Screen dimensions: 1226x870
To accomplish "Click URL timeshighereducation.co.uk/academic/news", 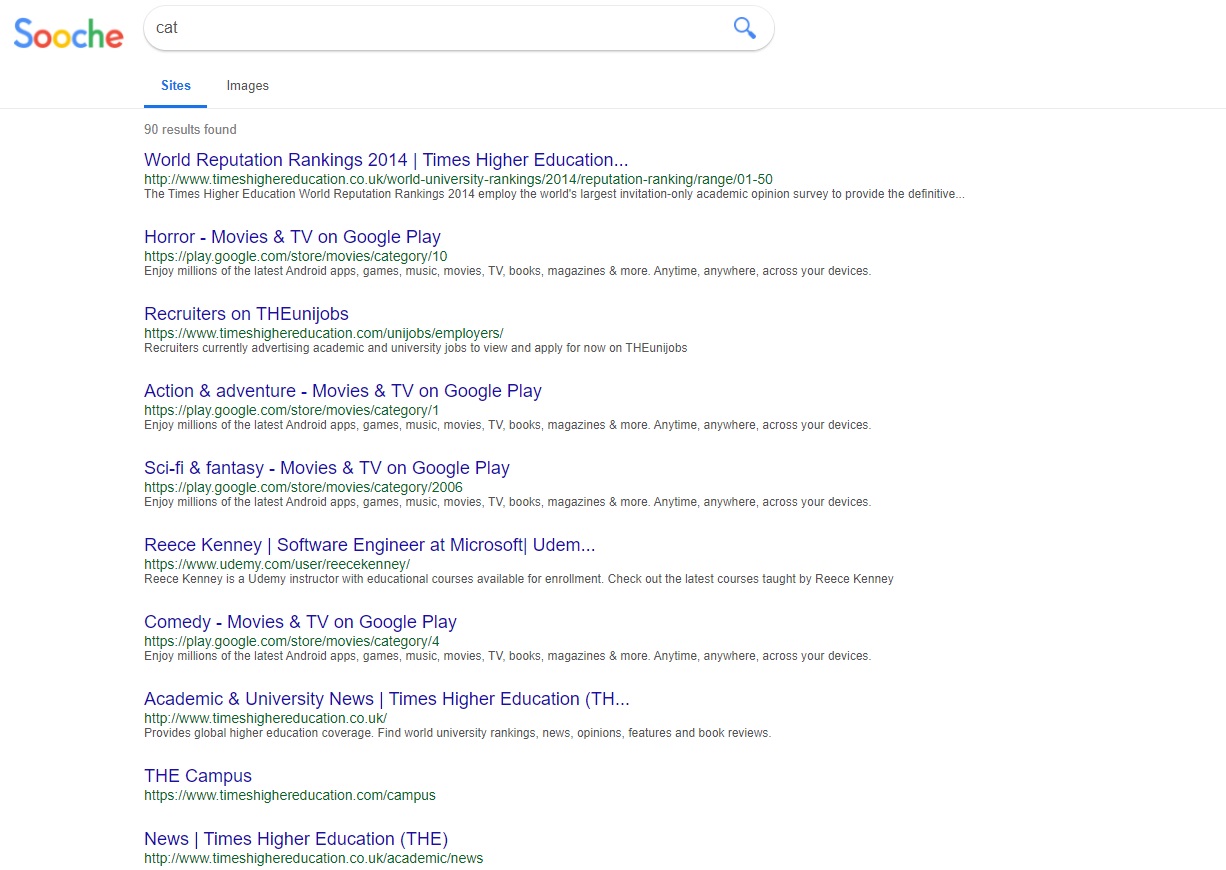I will tap(314, 859).
